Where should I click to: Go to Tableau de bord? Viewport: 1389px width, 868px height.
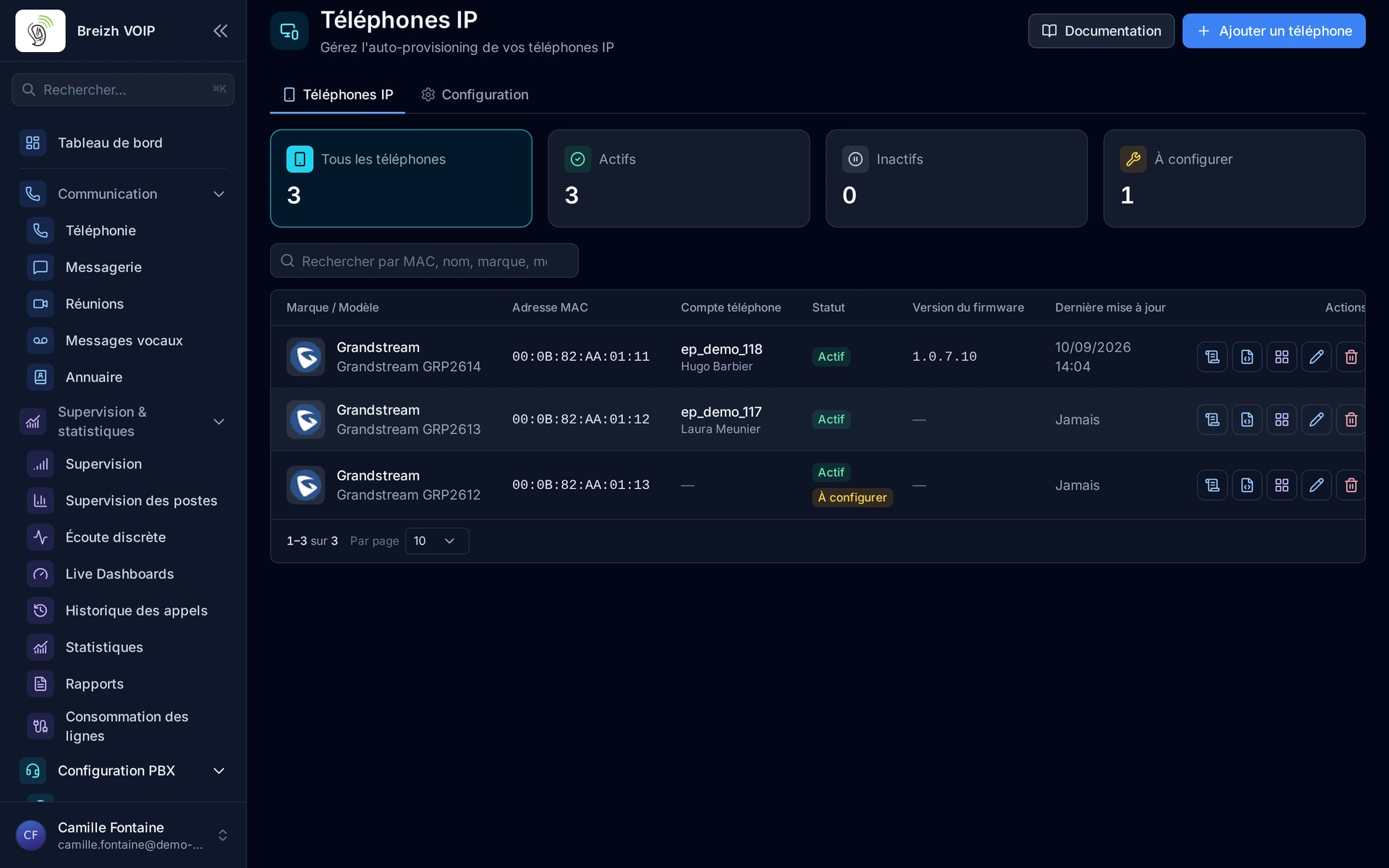pos(123,142)
